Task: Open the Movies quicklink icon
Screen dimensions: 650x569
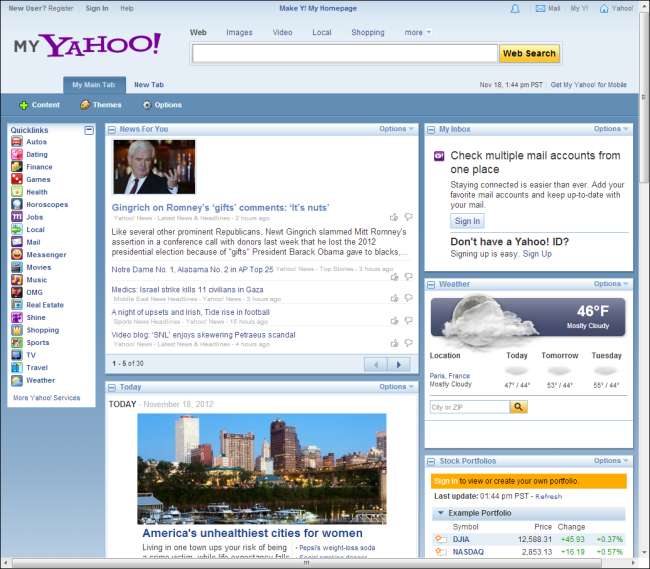Action: point(17,267)
